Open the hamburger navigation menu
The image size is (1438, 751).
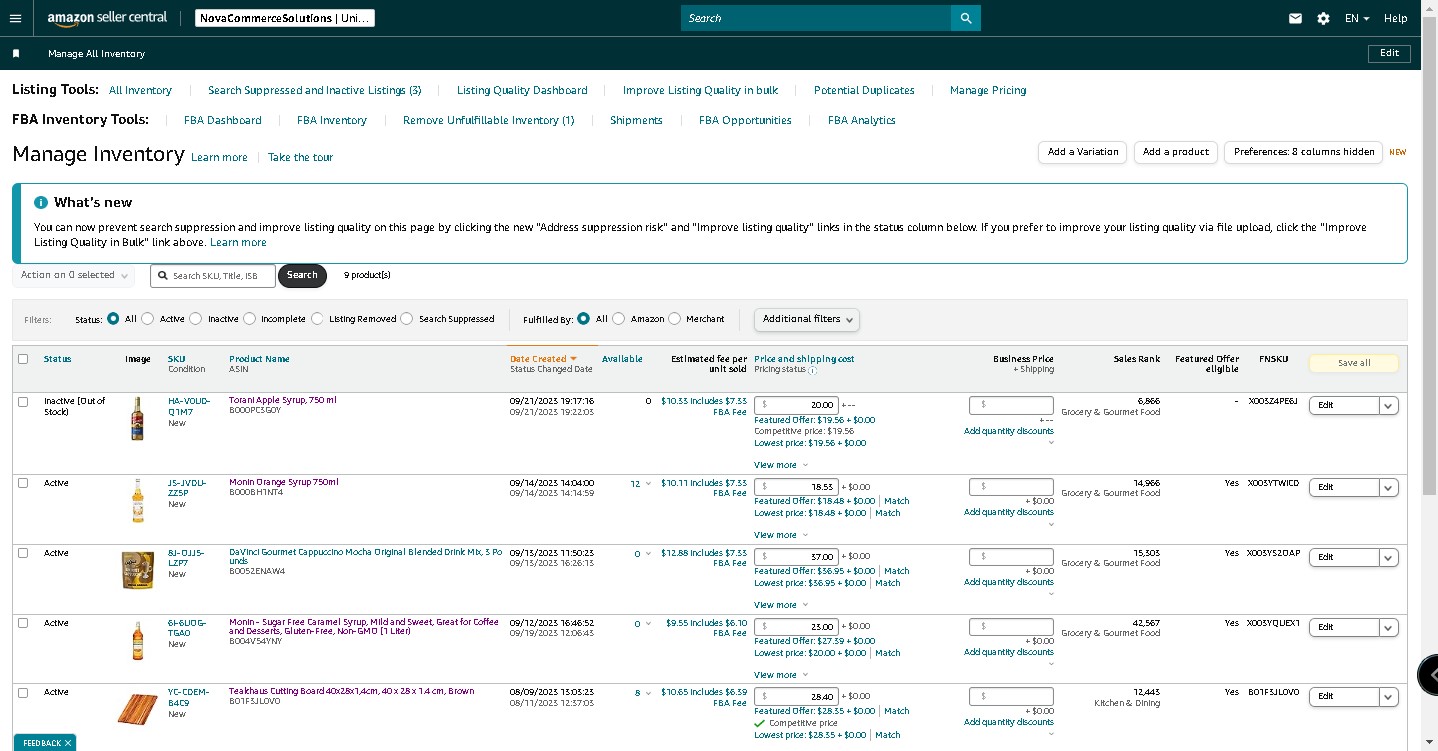[15, 18]
